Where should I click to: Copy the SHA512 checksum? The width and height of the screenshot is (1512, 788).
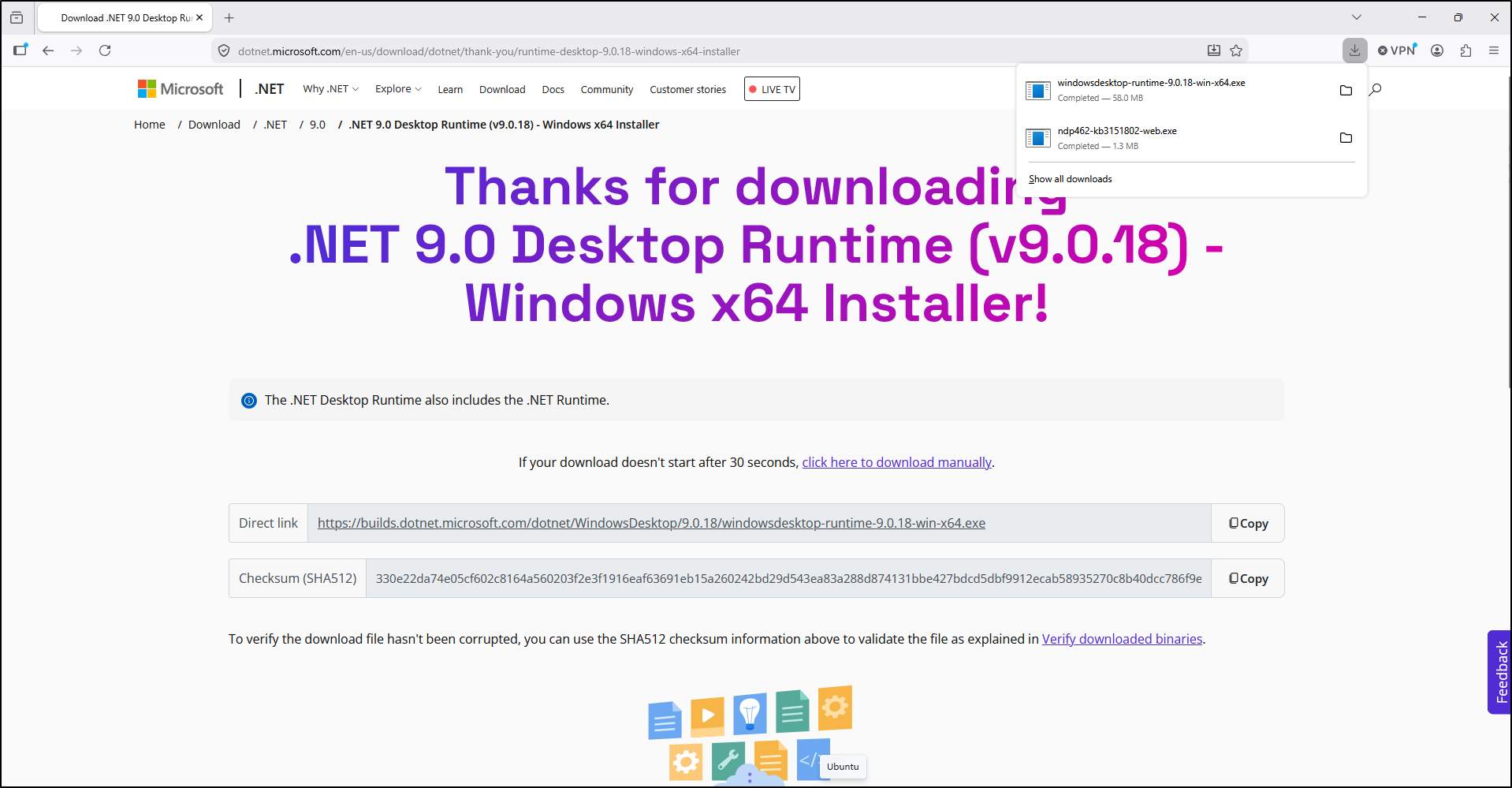pos(1248,578)
